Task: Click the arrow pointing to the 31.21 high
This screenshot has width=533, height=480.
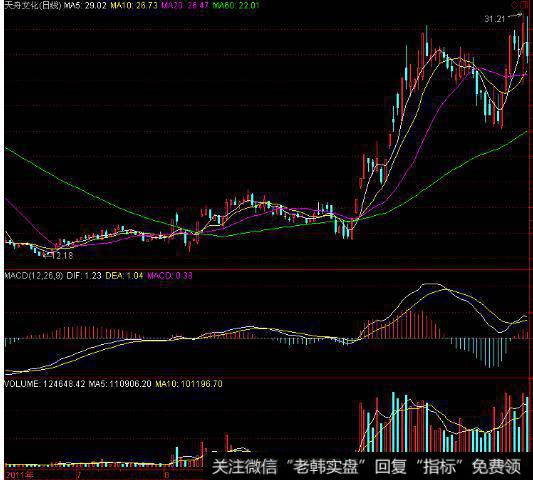Action: 515,15
